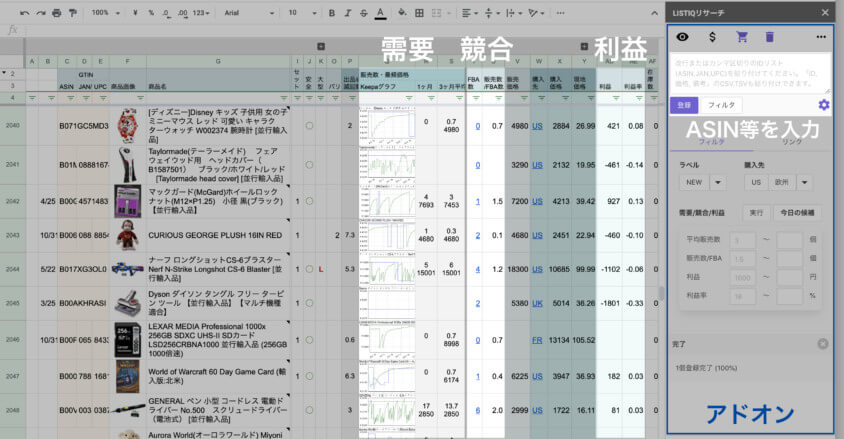Expand column group plus above column P
844x439 pixels.
(x=321, y=46)
